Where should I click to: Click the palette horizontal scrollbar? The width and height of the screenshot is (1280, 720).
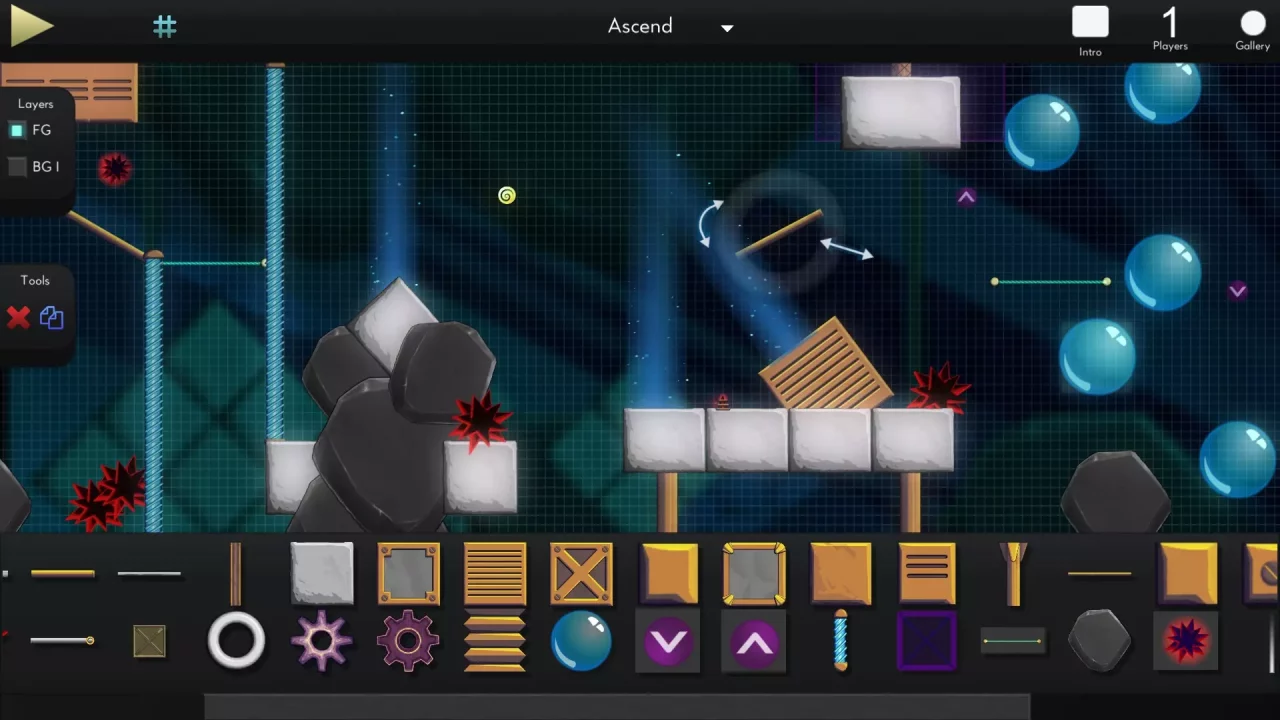[x=617, y=706]
